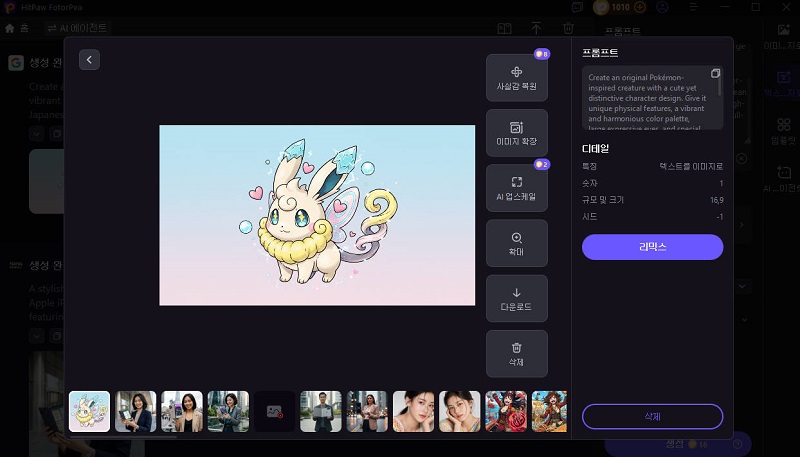Viewport: 800px width, 457px height.
Task: Select first close-up woman portrait thumbnail
Action: (413, 412)
